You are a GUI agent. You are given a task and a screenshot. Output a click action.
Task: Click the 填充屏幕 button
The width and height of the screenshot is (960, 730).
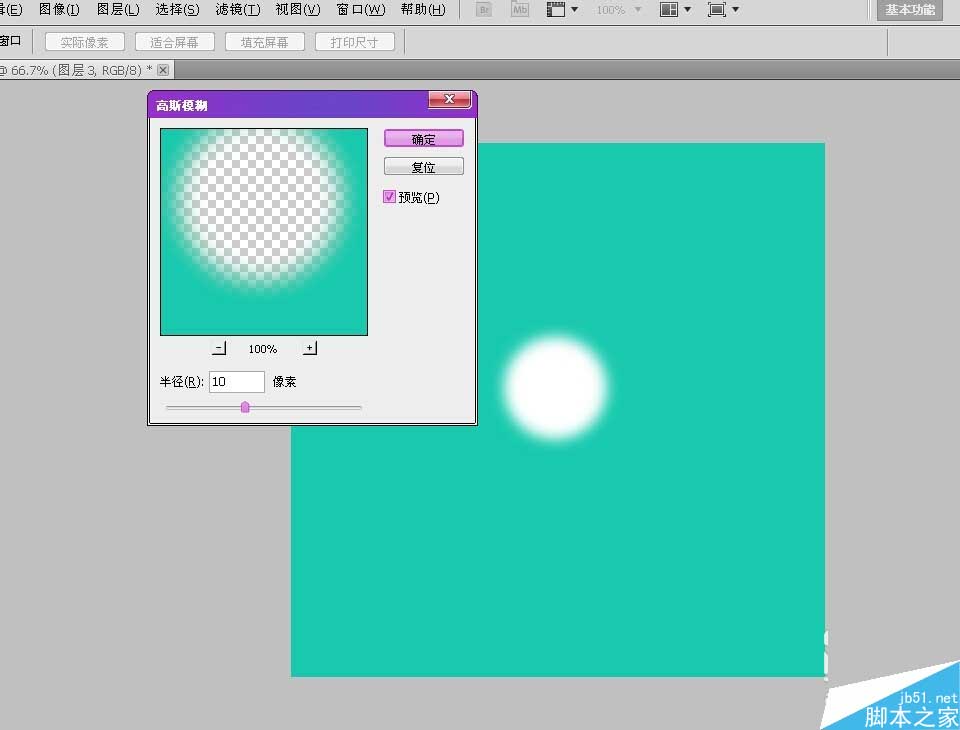(264, 42)
